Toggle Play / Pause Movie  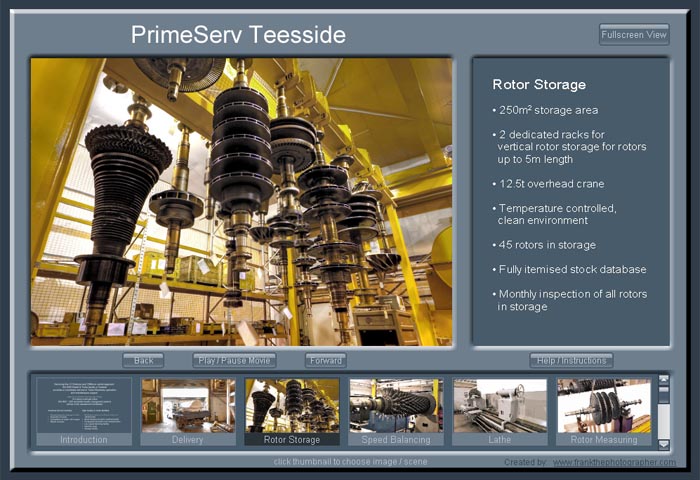point(234,360)
